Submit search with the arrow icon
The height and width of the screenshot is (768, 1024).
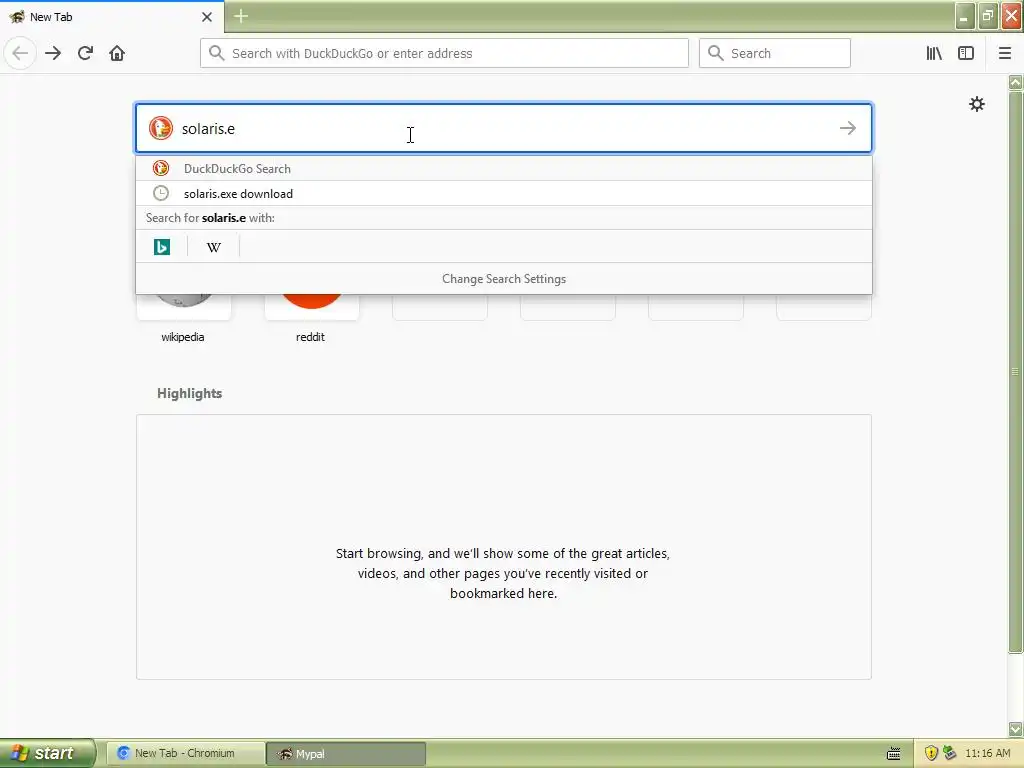[848, 128]
